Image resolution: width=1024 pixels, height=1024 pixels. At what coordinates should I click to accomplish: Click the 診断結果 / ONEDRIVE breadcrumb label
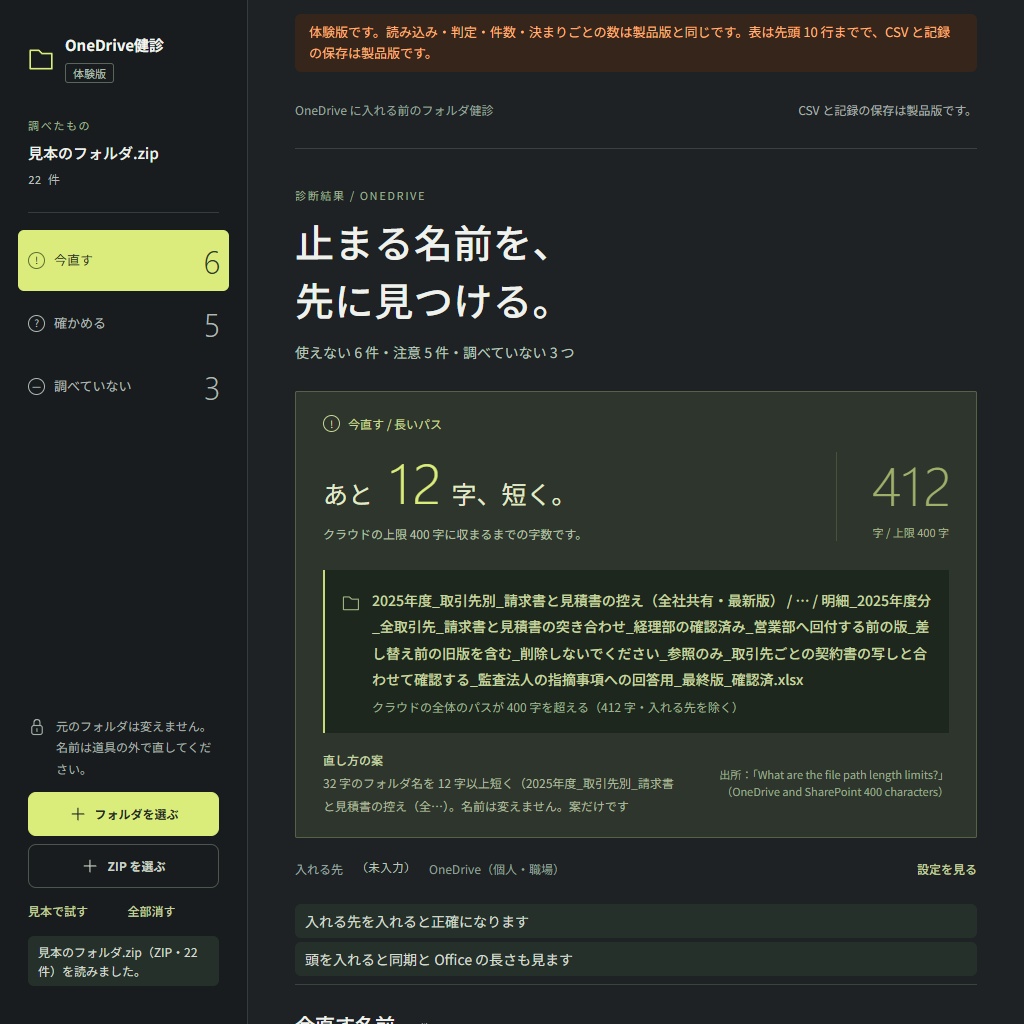360,196
